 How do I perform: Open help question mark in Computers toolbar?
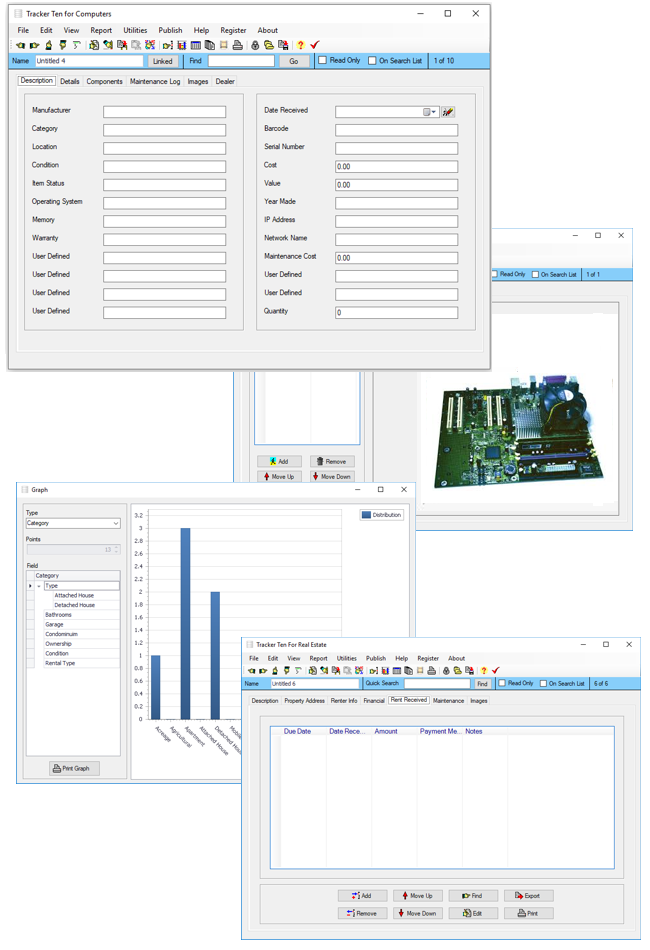pyautogui.click(x=300, y=45)
